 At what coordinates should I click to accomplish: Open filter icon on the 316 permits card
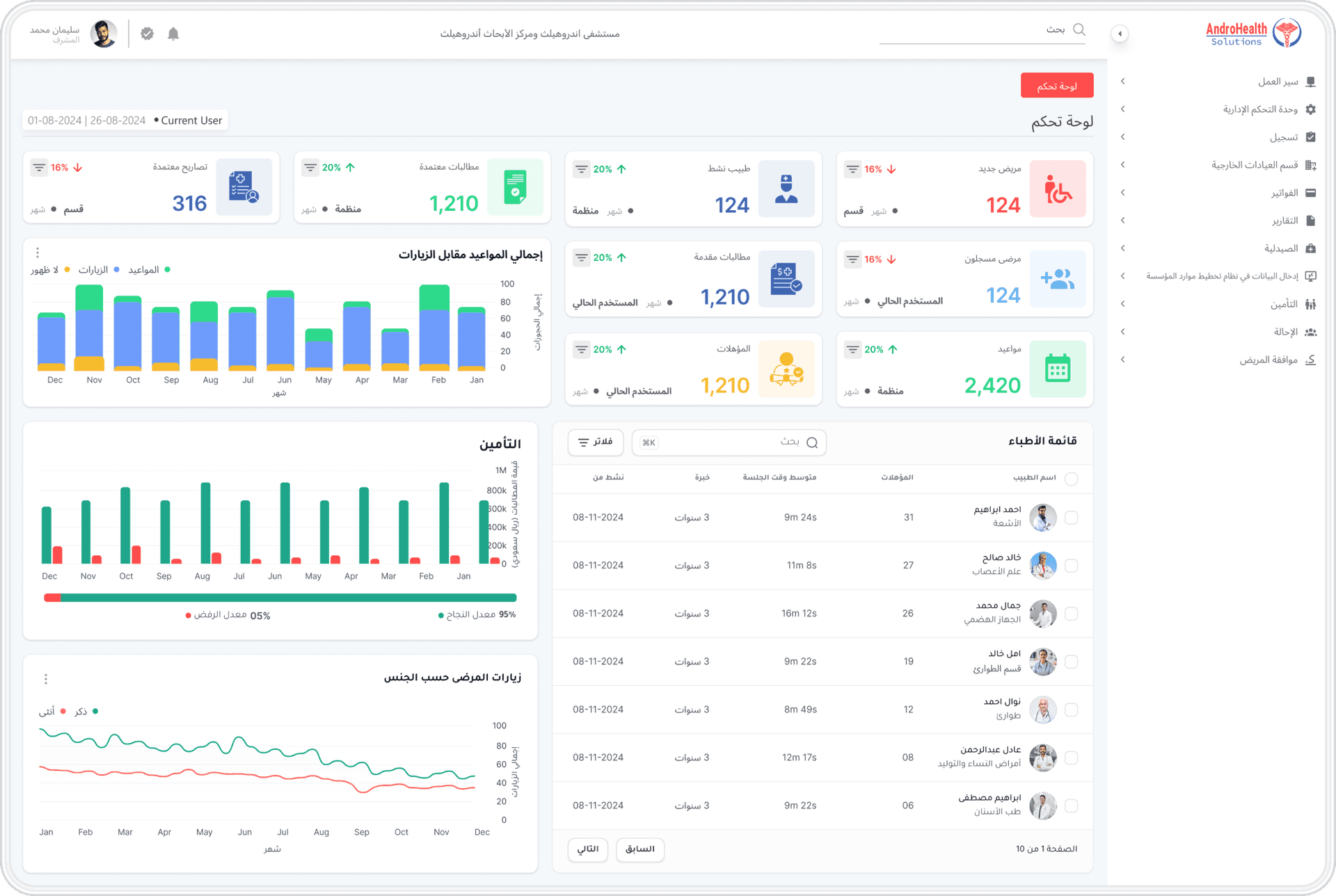tap(39, 168)
